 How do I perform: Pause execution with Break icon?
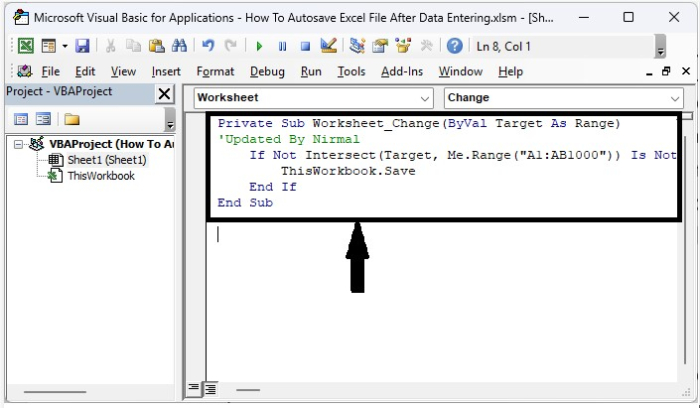pos(282,46)
